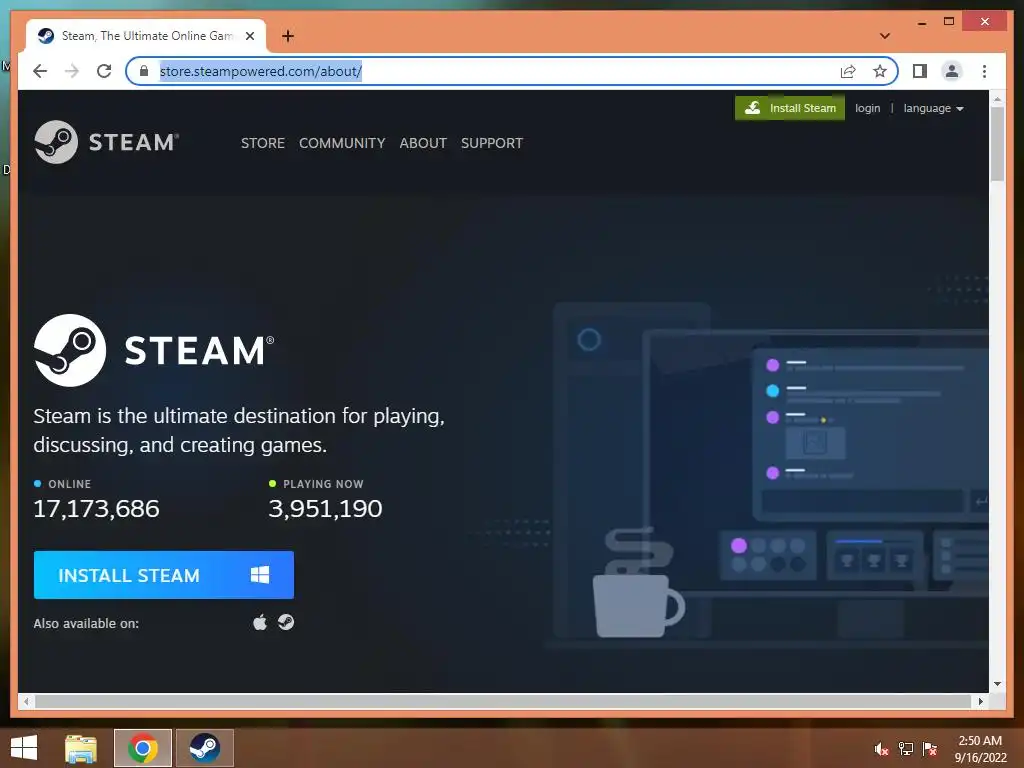Click the vertical scrollbar thumb
This screenshot has width=1024, height=768.
[x=997, y=144]
